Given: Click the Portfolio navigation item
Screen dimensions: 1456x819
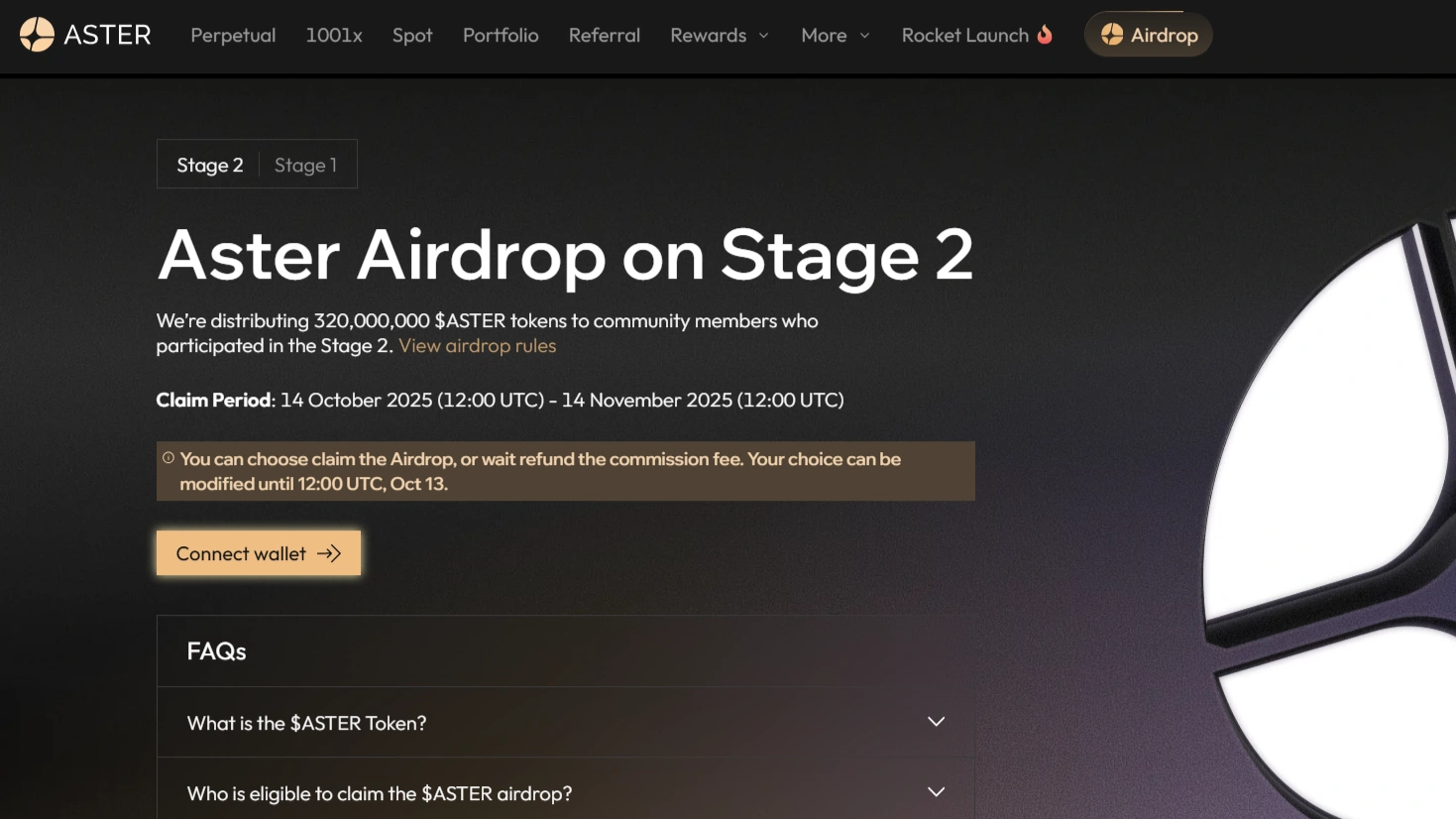Looking at the screenshot, I should pyautogui.click(x=501, y=36).
